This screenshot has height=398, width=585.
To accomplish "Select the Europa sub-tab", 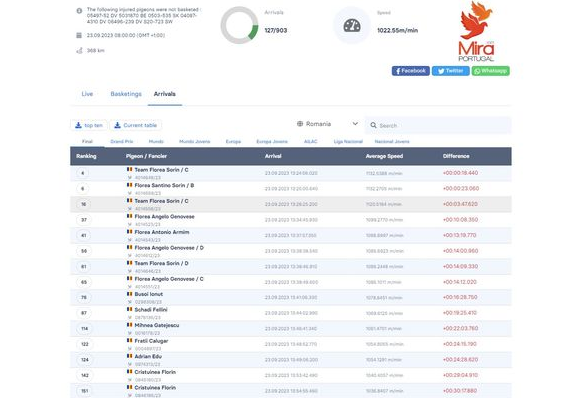I will (x=233, y=141).
